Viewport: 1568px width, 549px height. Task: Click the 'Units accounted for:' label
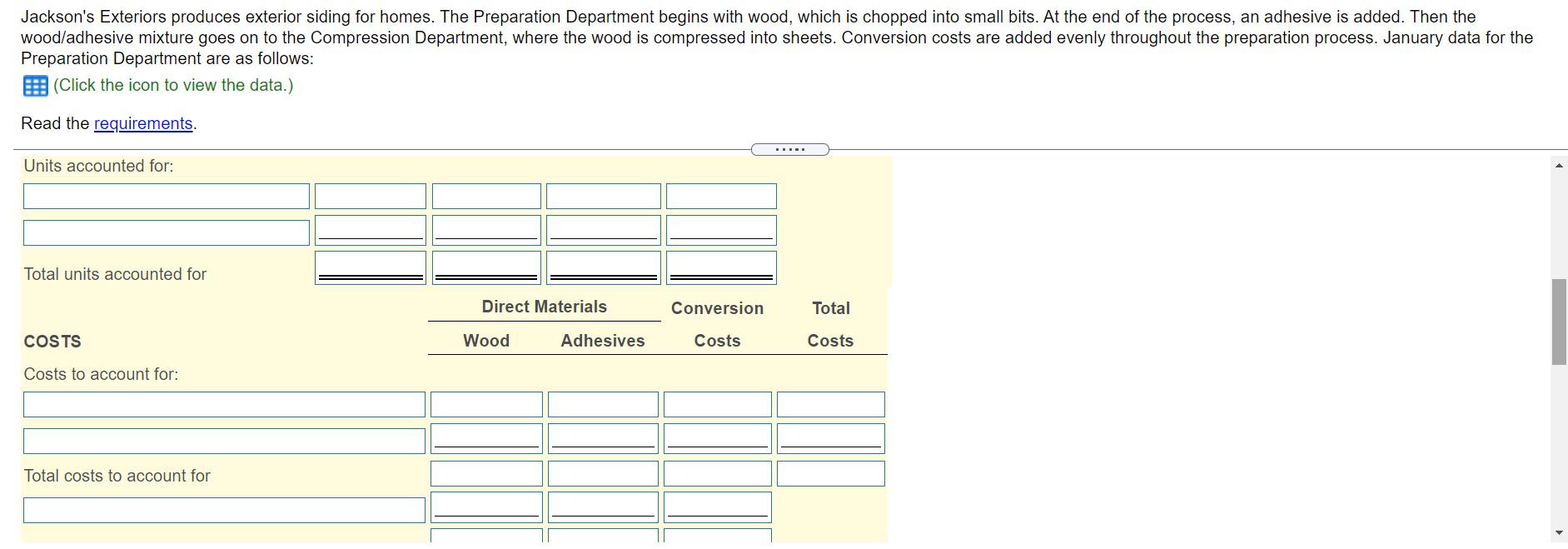[x=99, y=166]
